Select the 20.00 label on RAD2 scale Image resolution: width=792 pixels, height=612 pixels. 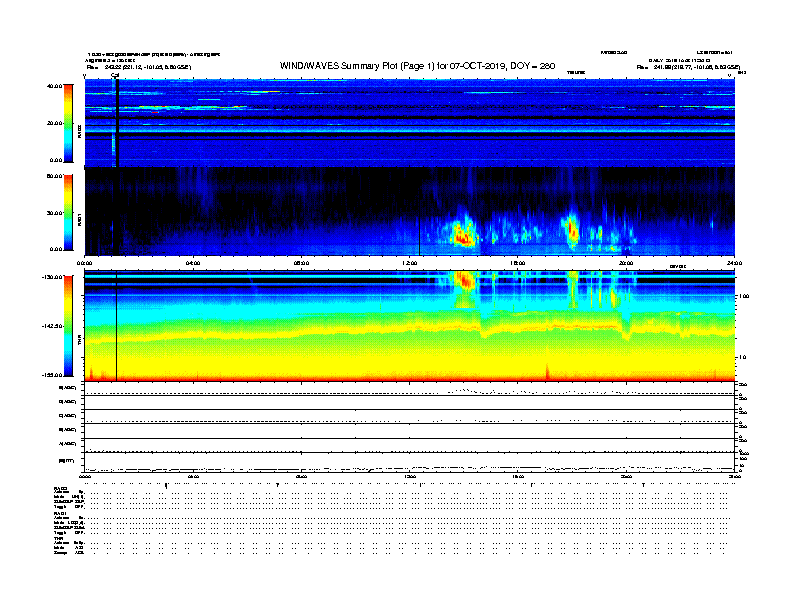[54, 123]
